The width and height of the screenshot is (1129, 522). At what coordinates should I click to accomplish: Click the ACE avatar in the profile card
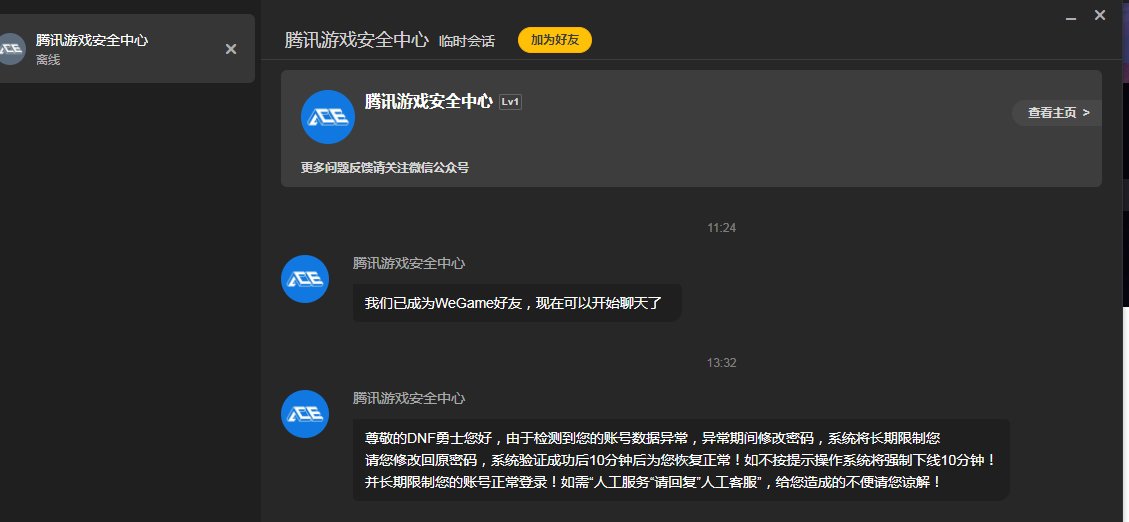pos(328,116)
